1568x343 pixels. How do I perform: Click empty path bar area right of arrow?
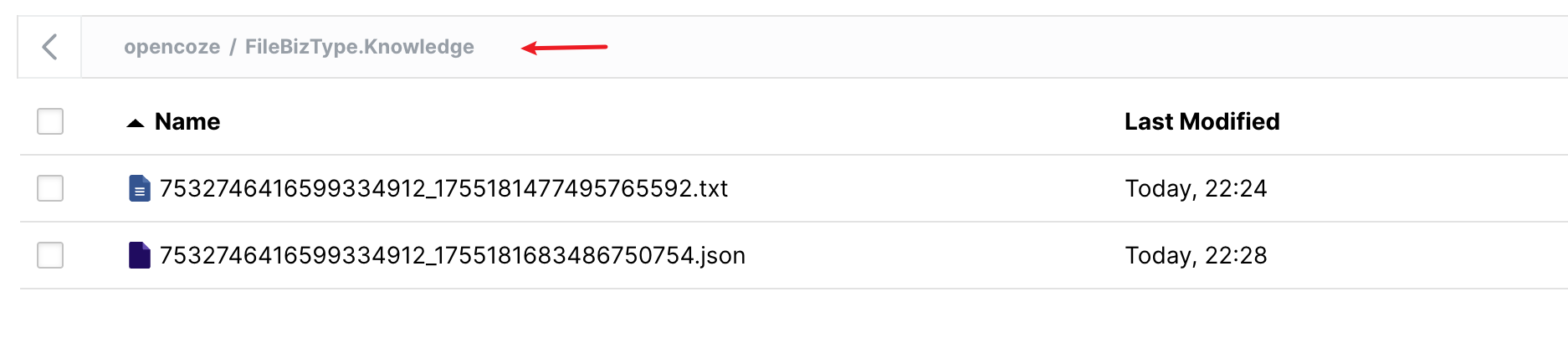pyautogui.click(x=1088, y=47)
